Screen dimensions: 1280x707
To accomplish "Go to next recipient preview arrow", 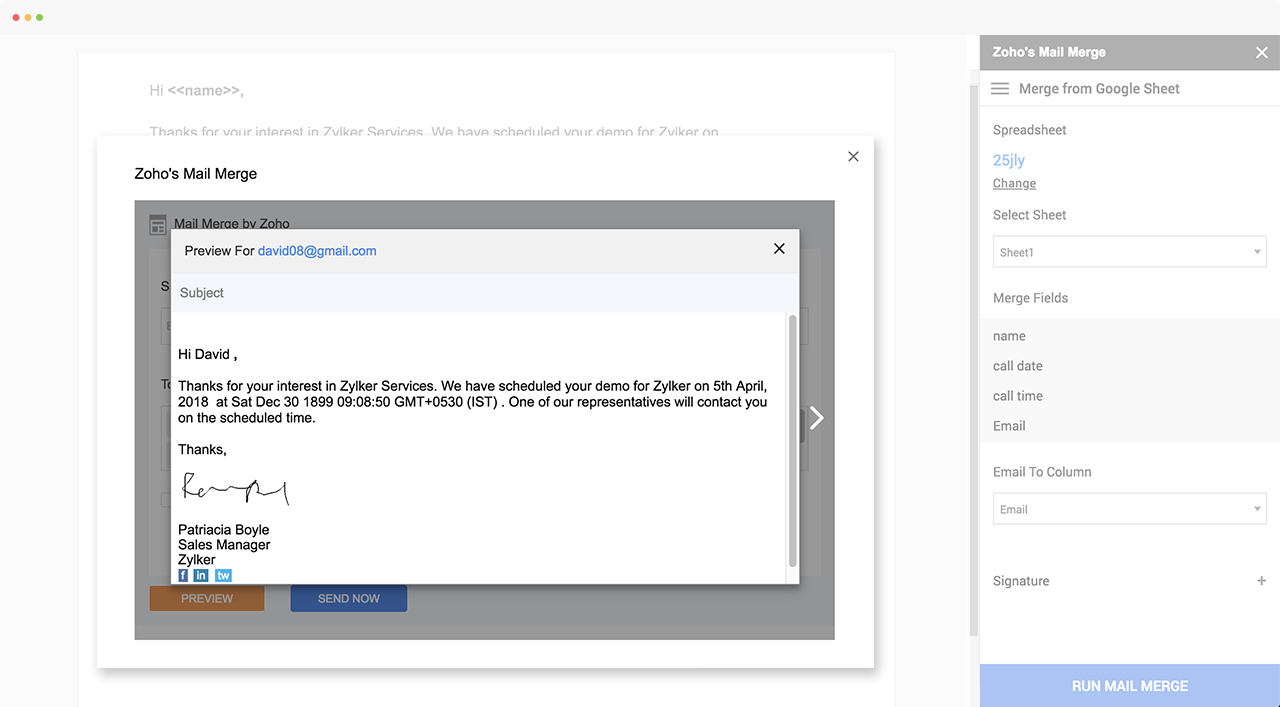I will click(x=816, y=417).
